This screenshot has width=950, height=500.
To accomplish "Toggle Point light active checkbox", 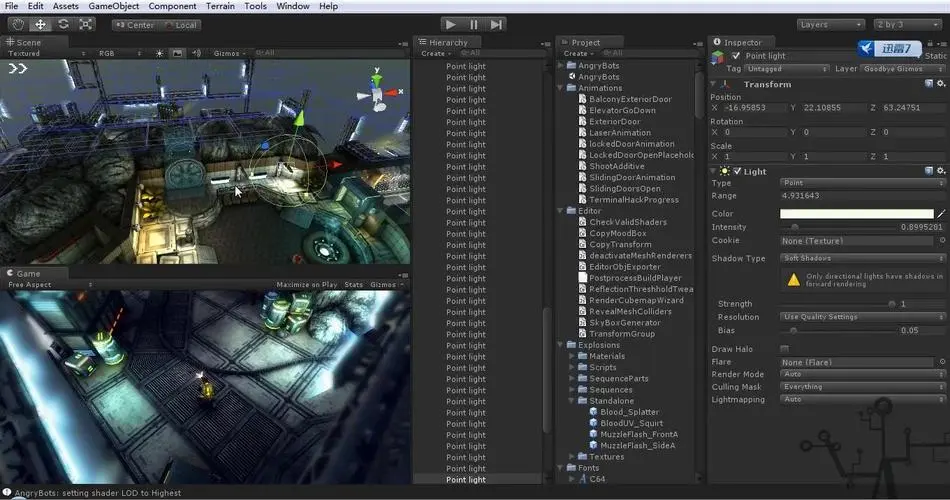I will tap(735, 56).
